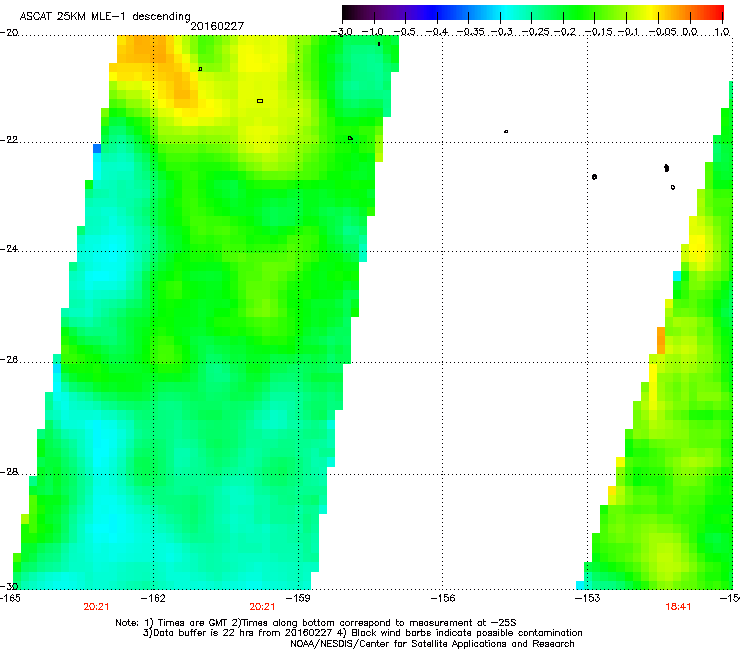Select the date label 20160227
The height and width of the screenshot is (650, 740).
click(x=217, y=26)
